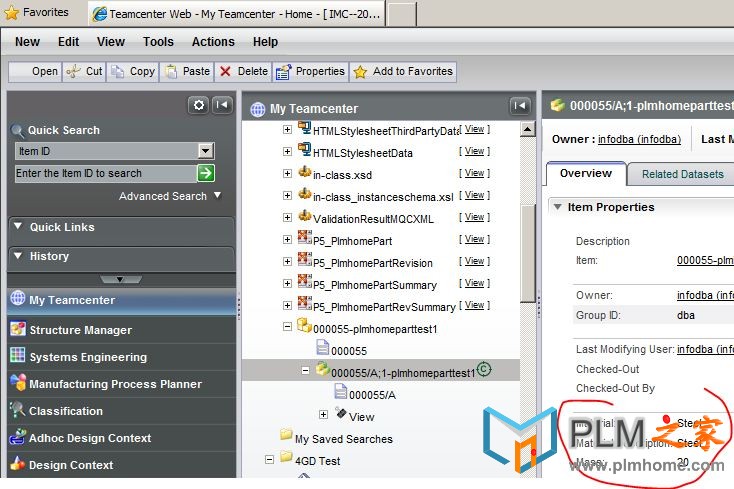The height and width of the screenshot is (489, 734).
Task: Click the tree vertical scrollbar thumb
Action: coord(528,253)
